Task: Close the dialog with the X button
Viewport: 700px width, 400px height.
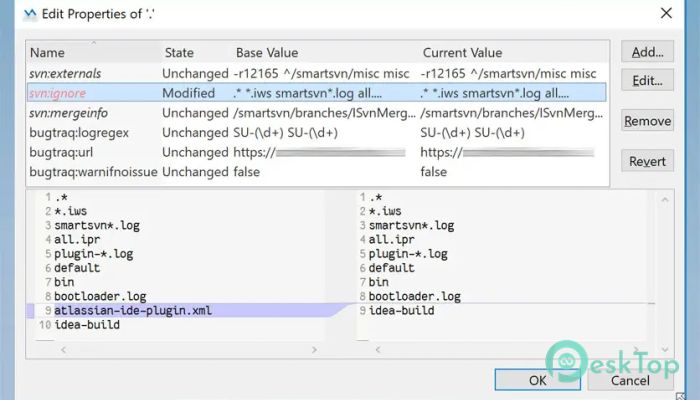Action: [666, 13]
